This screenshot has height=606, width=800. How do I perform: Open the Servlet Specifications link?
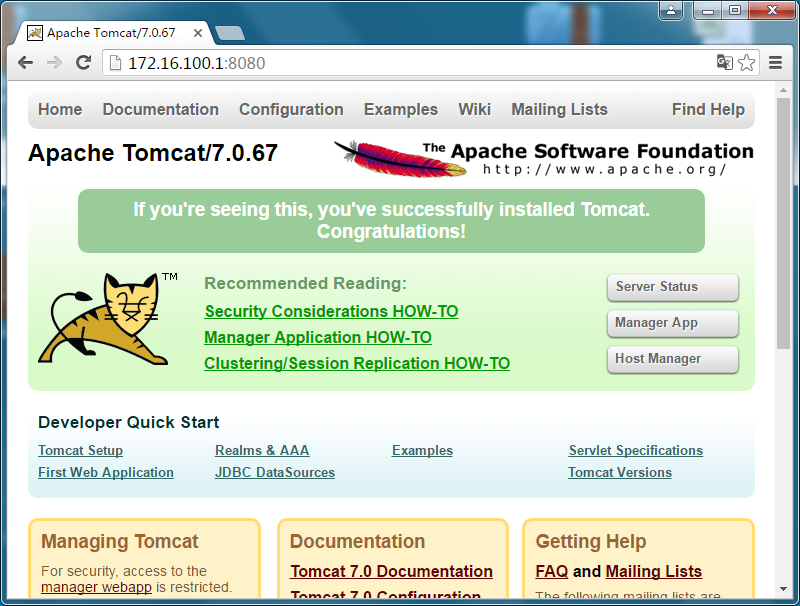click(x=636, y=450)
